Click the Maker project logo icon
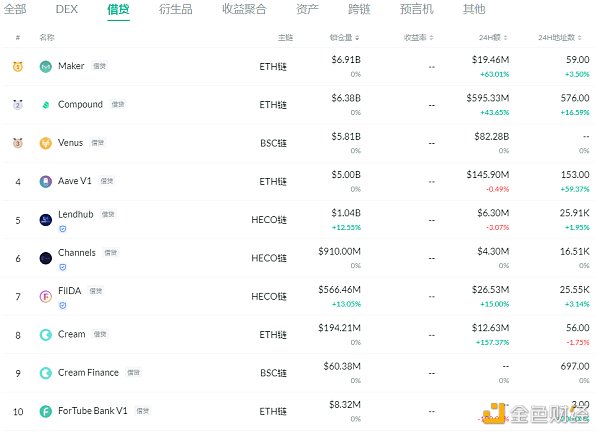The height and width of the screenshot is (435, 600). [x=46, y=67]
